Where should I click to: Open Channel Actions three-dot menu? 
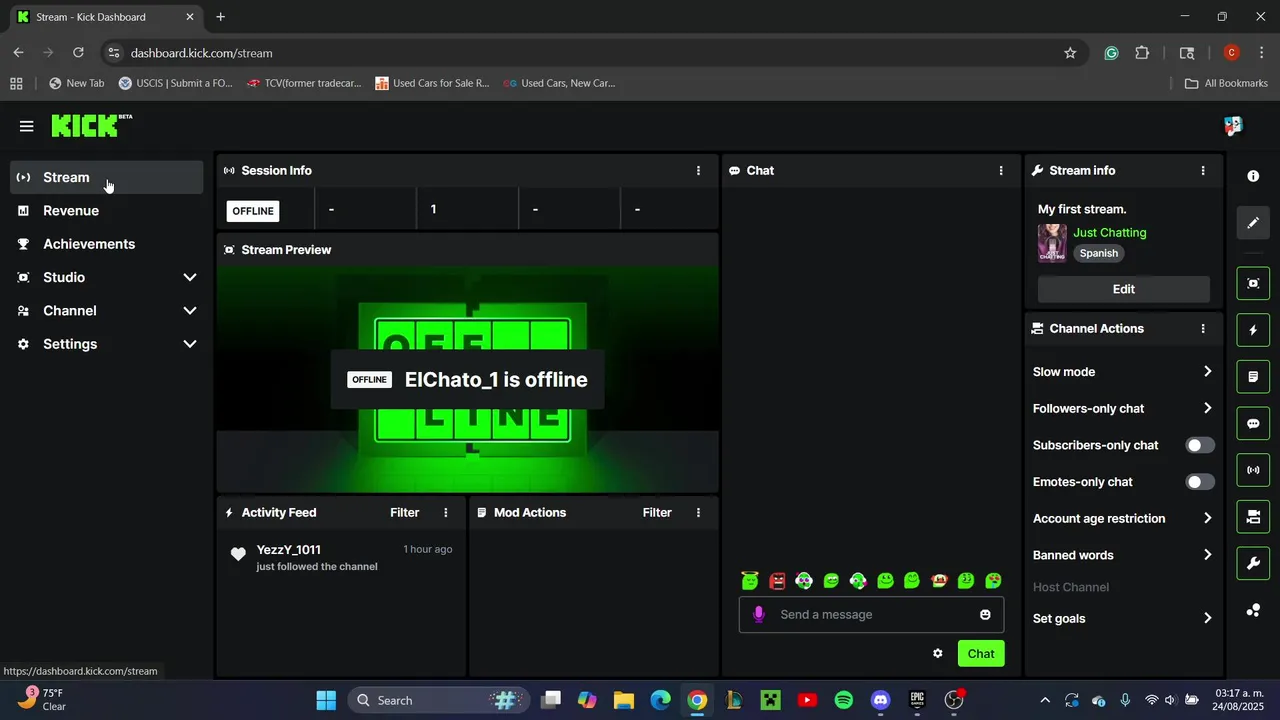click(1203, 329)
